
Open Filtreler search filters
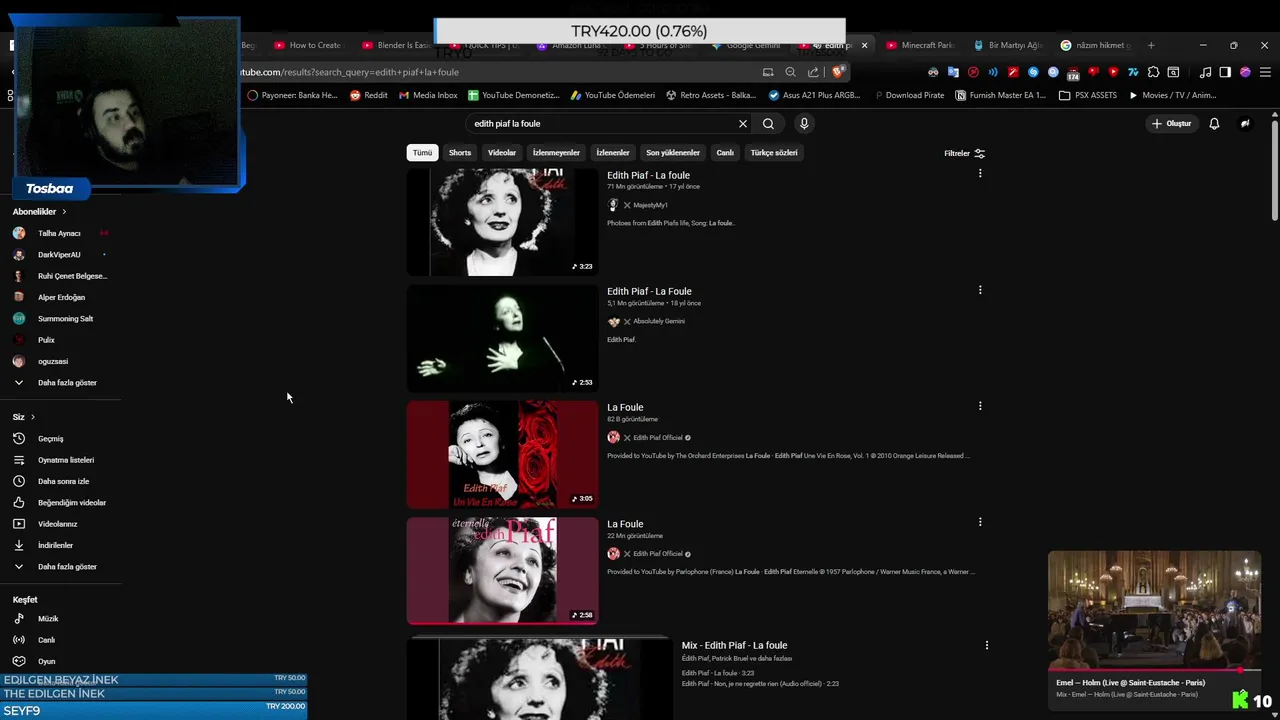(965, 153)
